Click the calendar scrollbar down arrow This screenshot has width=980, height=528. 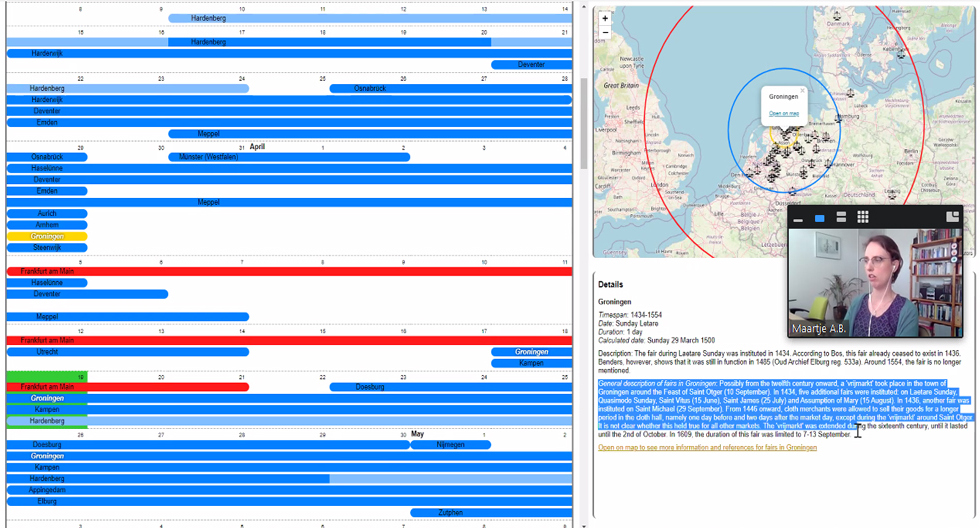584,525
